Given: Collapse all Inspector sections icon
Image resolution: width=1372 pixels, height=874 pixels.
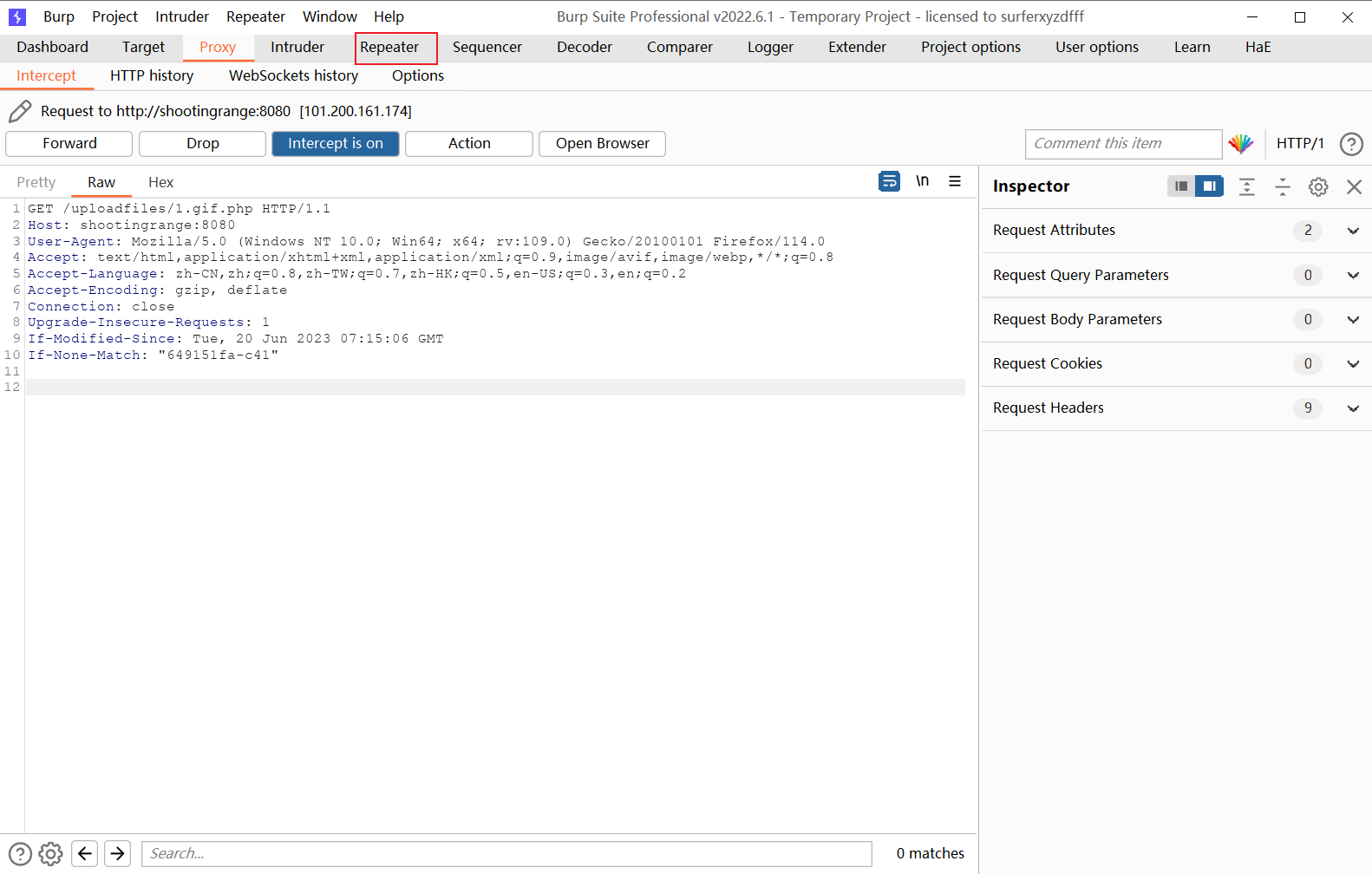Looking at the screenshot, I should [x=1283, y=186].
